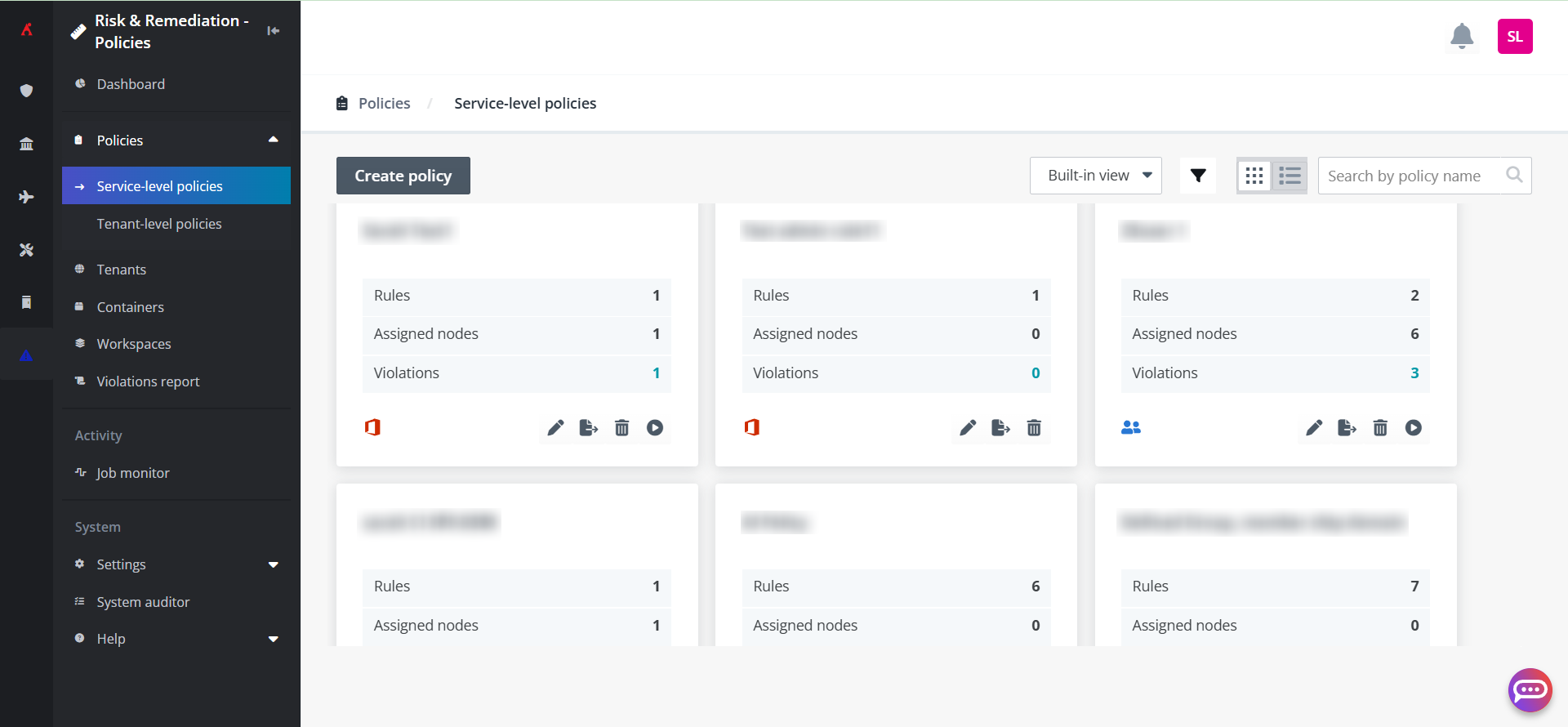The height and width of the screenshot is (727, 1568).
Task: Edit the second policy card with pencil
Action: [968, 428]
